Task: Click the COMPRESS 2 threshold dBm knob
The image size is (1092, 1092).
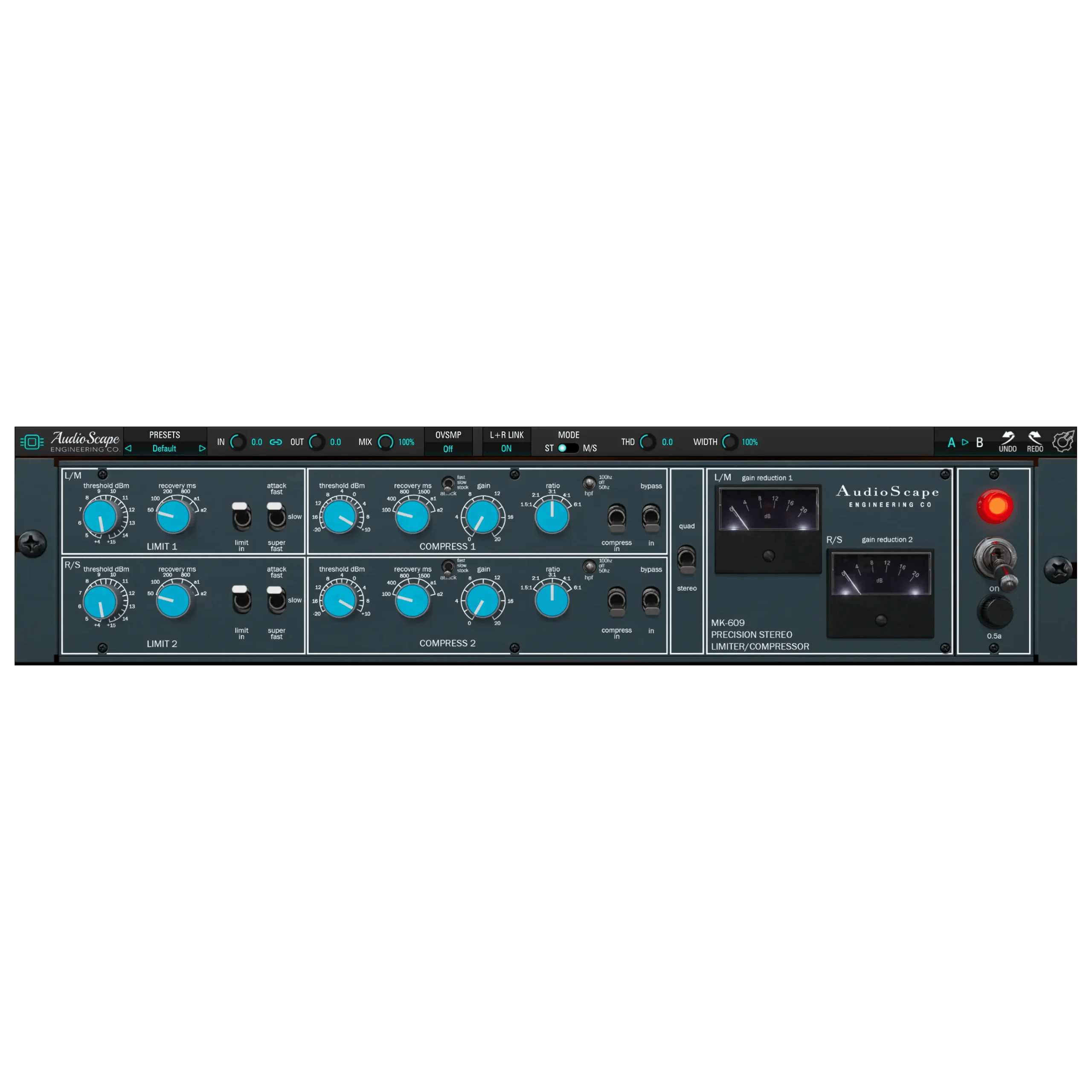Action: (x=340, y=601)
